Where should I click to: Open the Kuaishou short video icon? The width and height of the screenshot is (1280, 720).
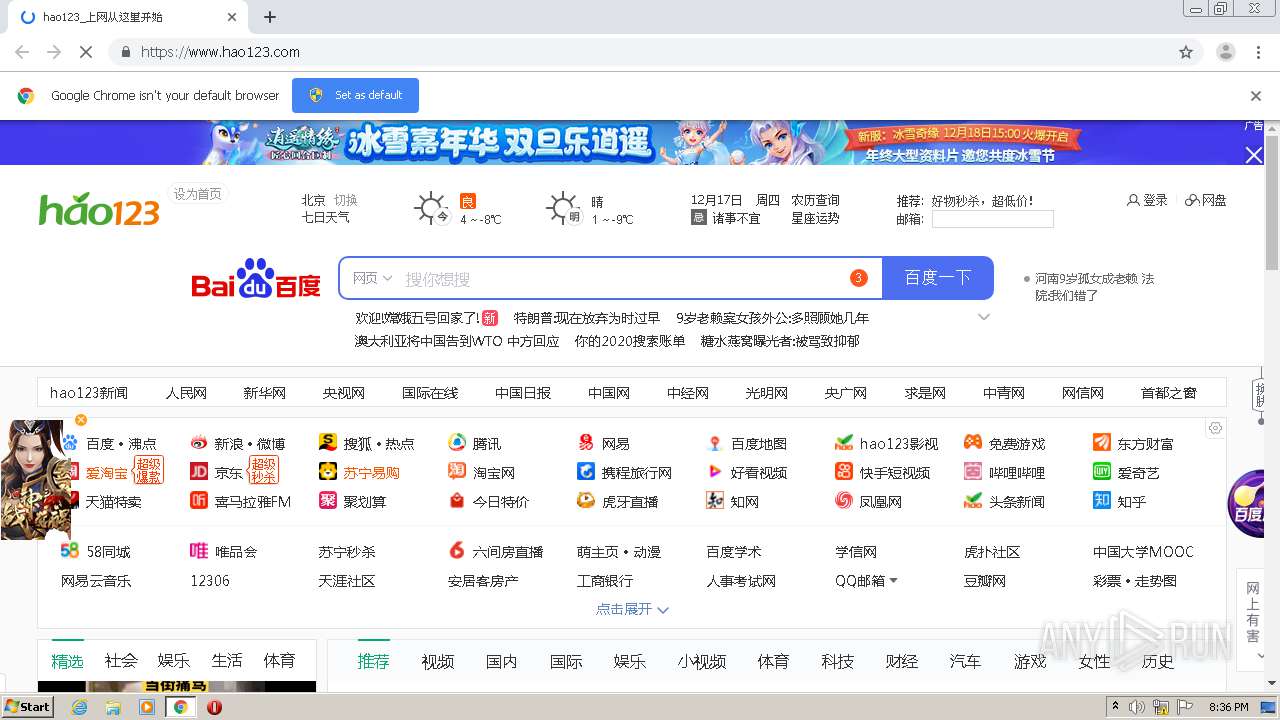[844, 472]
